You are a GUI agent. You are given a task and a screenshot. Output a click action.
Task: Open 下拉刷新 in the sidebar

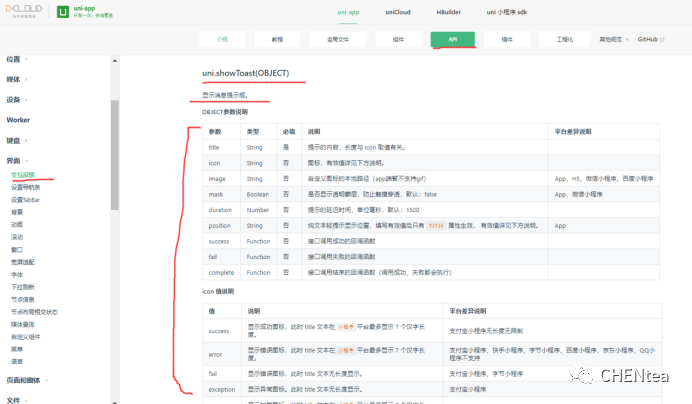(23, 287)
